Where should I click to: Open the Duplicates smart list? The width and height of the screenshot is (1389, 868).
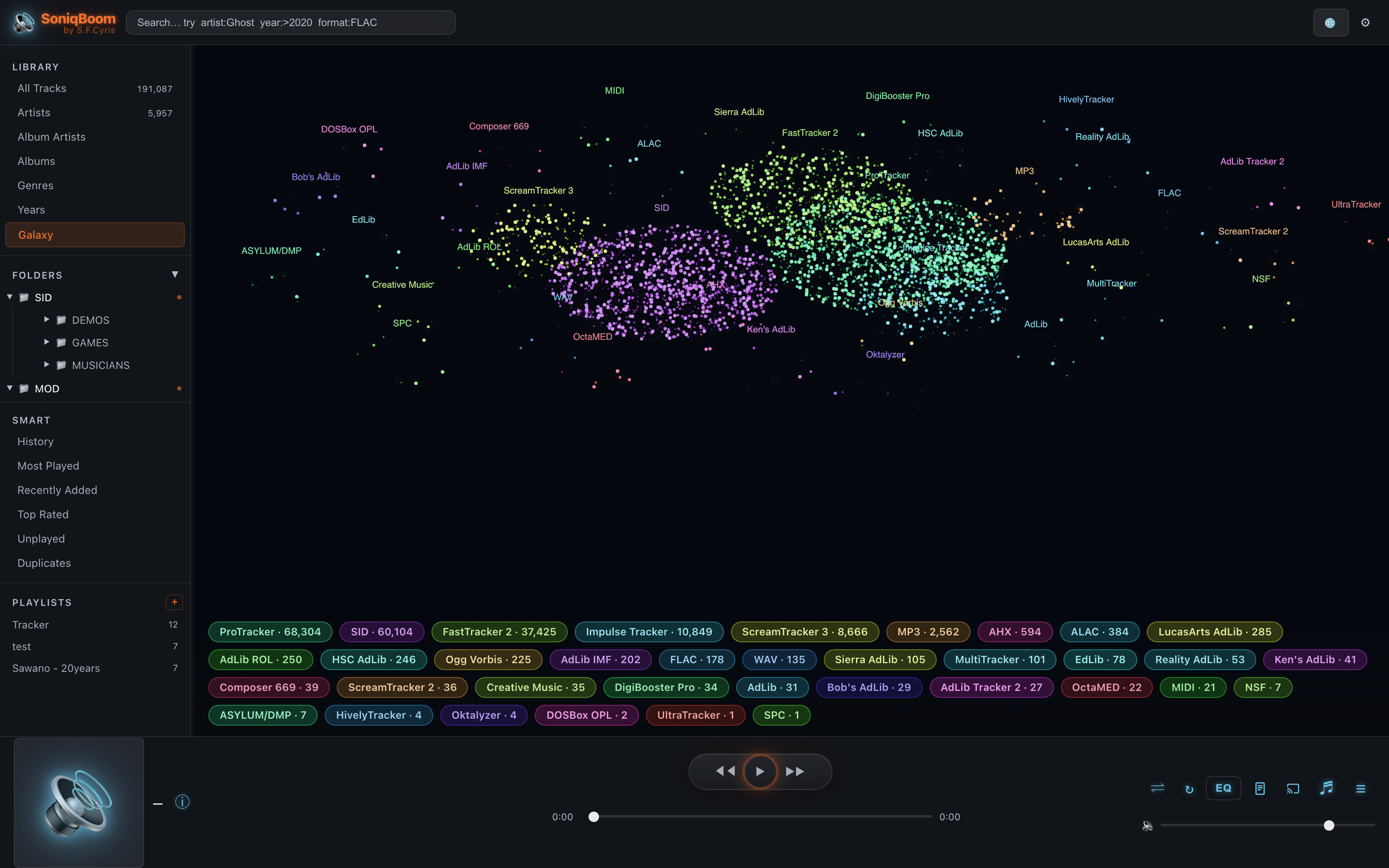point(95,563)
